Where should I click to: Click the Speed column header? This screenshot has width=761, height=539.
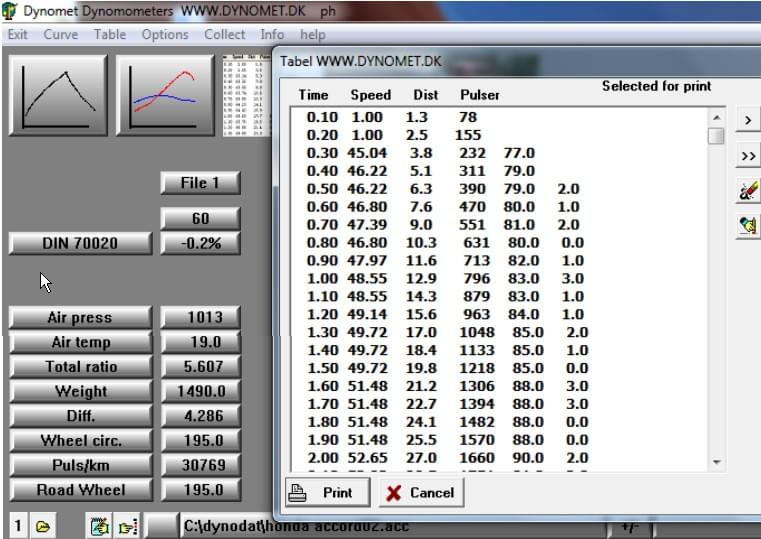click(x=371, y=95)
